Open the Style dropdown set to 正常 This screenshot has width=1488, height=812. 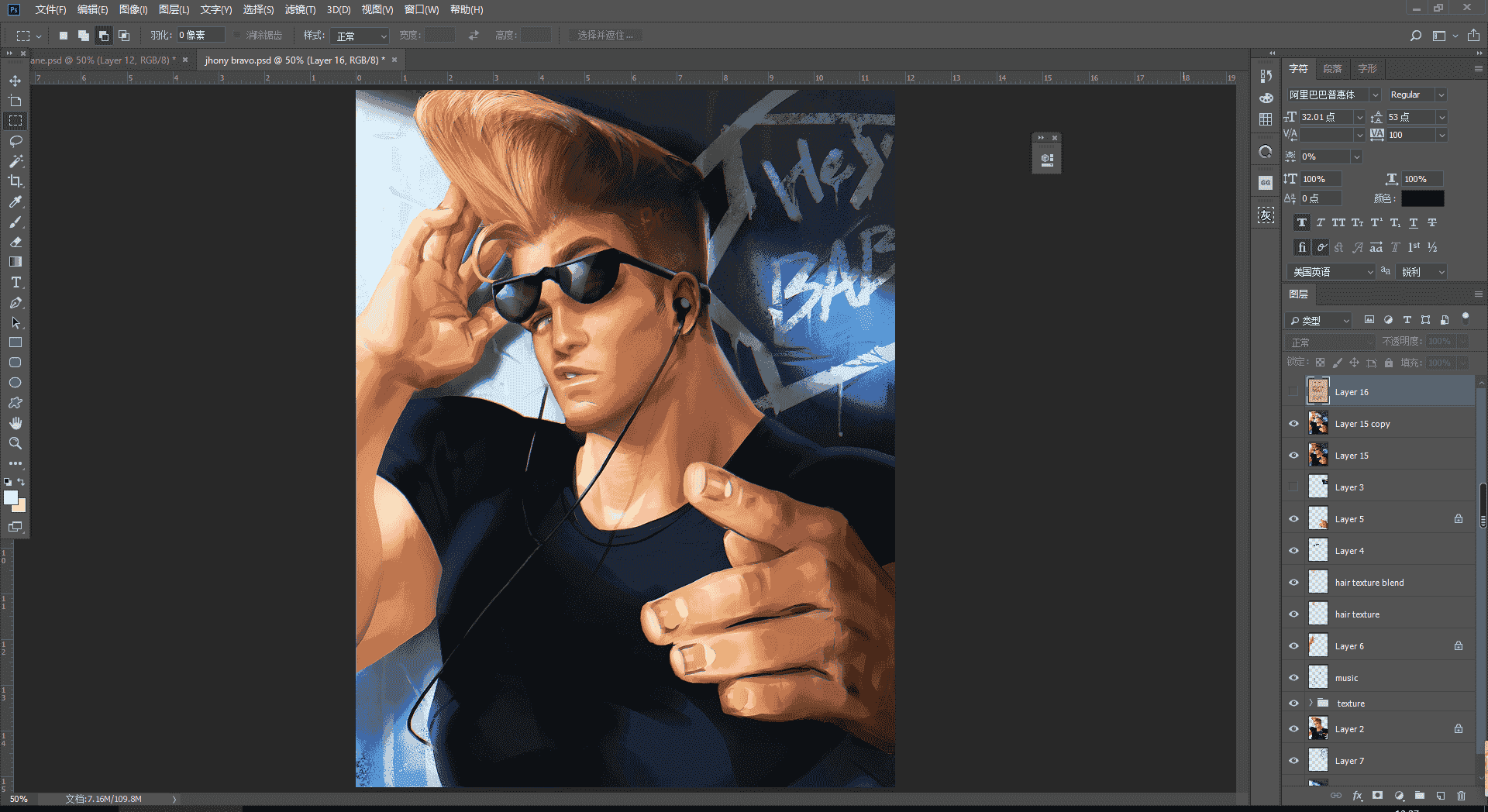[x=360, y=36]
